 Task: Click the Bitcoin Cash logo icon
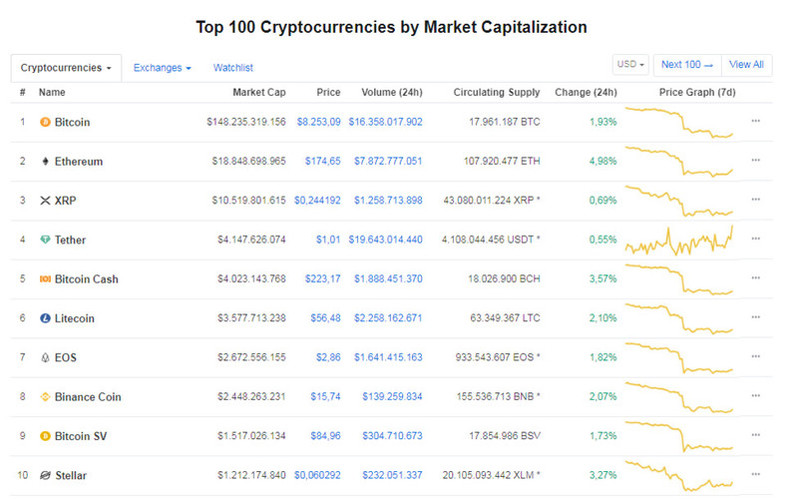(45, 279)
